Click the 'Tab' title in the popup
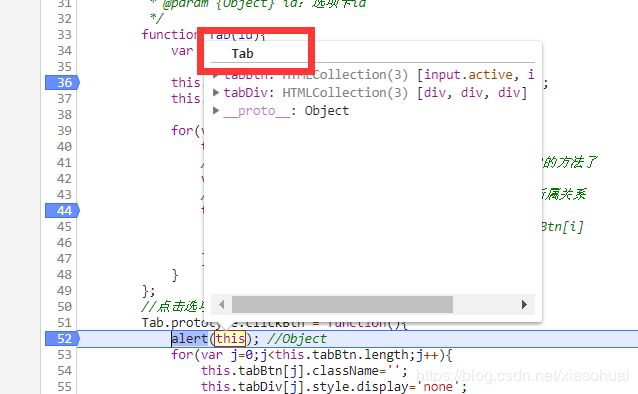The width and height of the screenshot is (638, 394). point(243,54)
